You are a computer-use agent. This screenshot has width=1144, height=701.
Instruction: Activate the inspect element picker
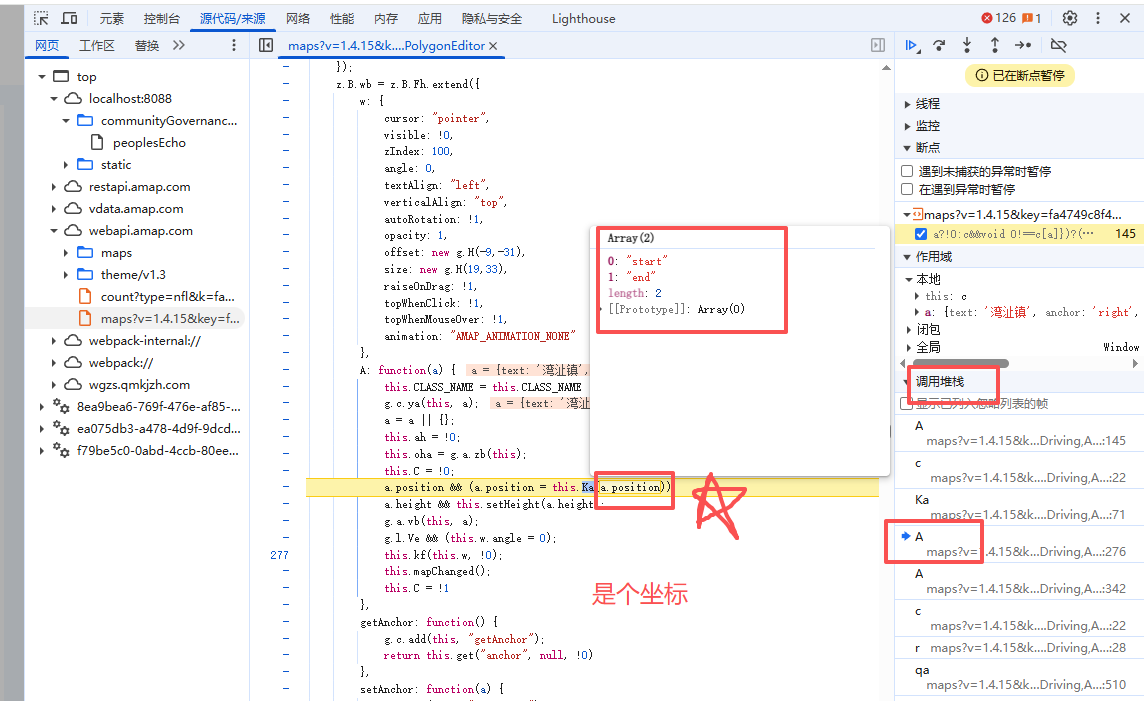pos(41,18)
